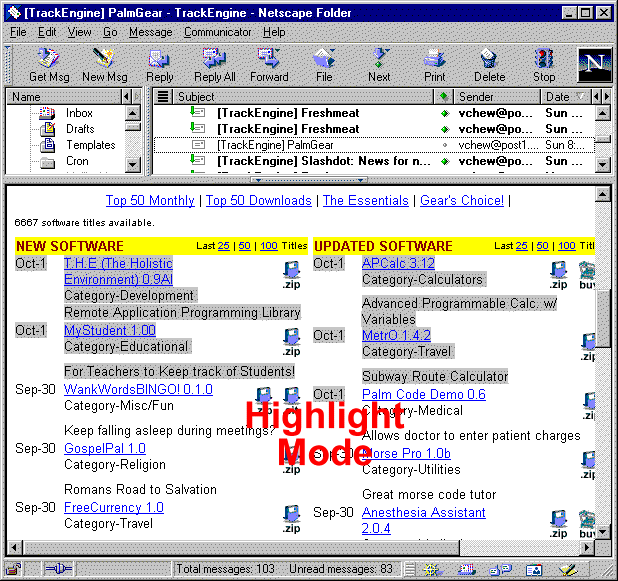Open the Top 50 Downloads link
This screenshot has height=581, width=618.
(259, 201)
